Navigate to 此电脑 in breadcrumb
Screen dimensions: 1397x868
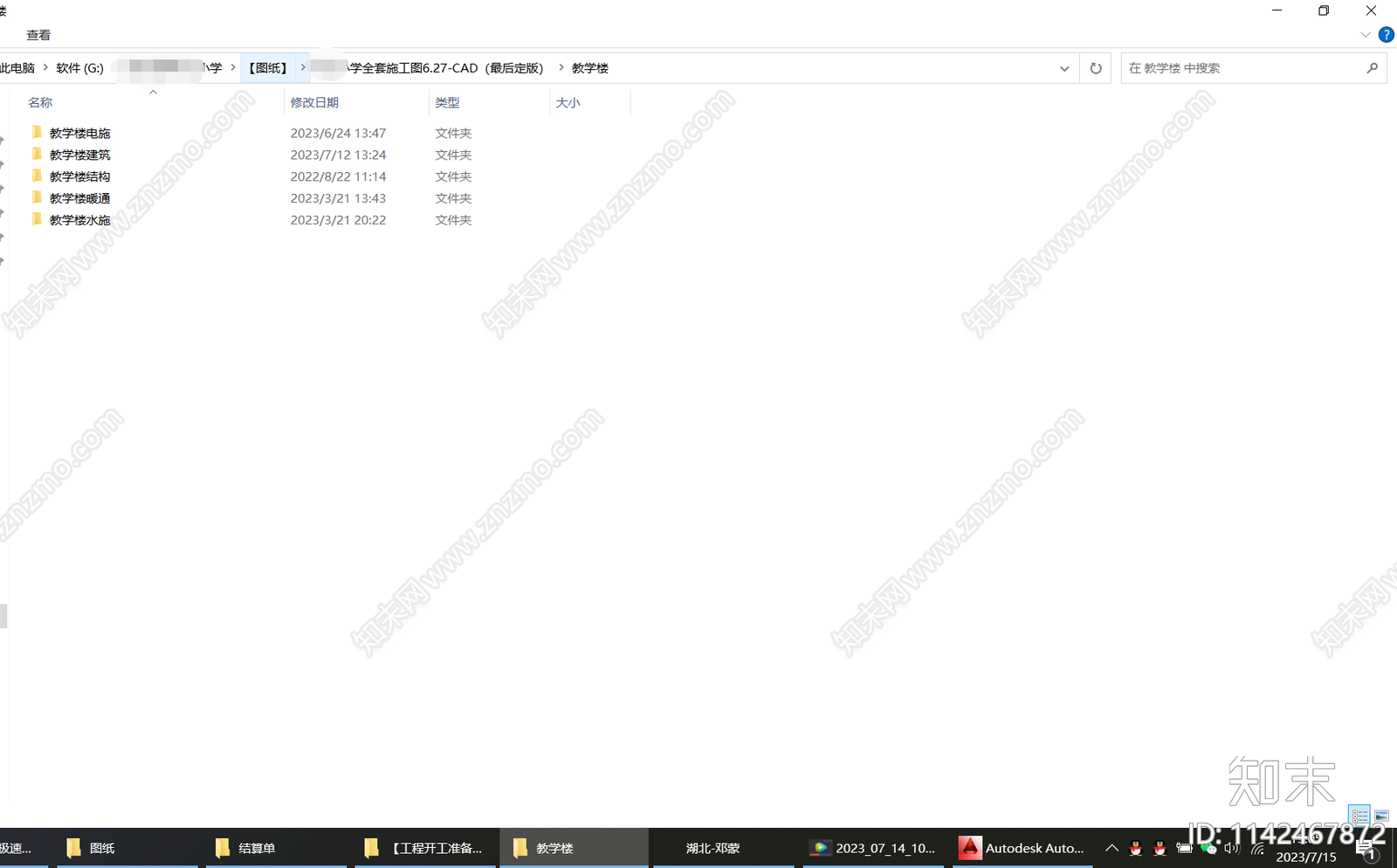[x=17, y=68]
